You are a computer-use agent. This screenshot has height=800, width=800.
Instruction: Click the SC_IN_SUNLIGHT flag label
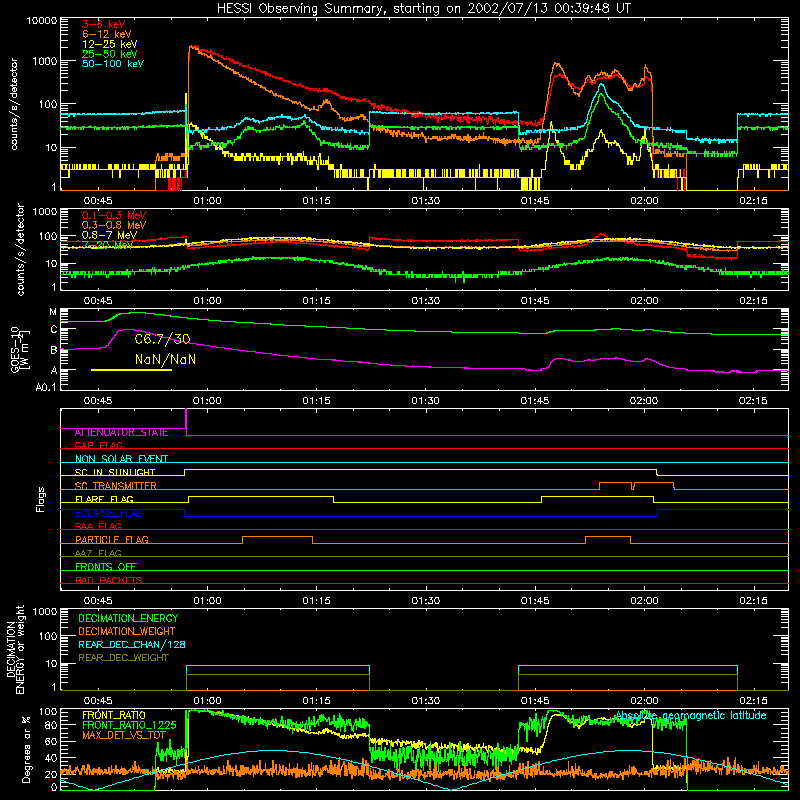115,472
